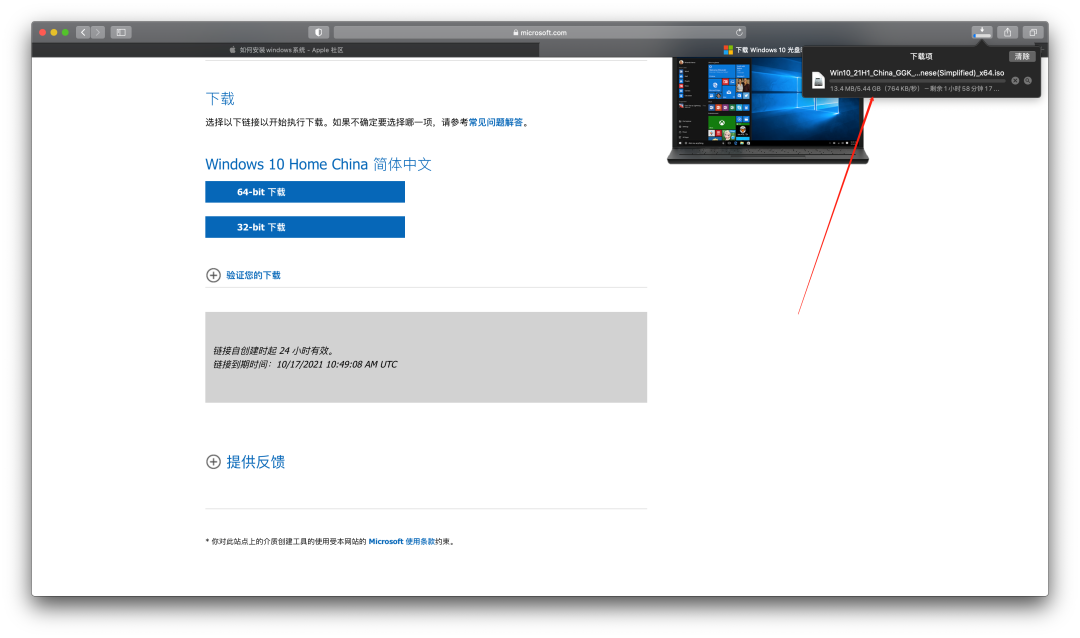Screen dimensions: 1080x638
Task: Click the Win10_21H1_China_GGK file name
Action: point(916,72)
